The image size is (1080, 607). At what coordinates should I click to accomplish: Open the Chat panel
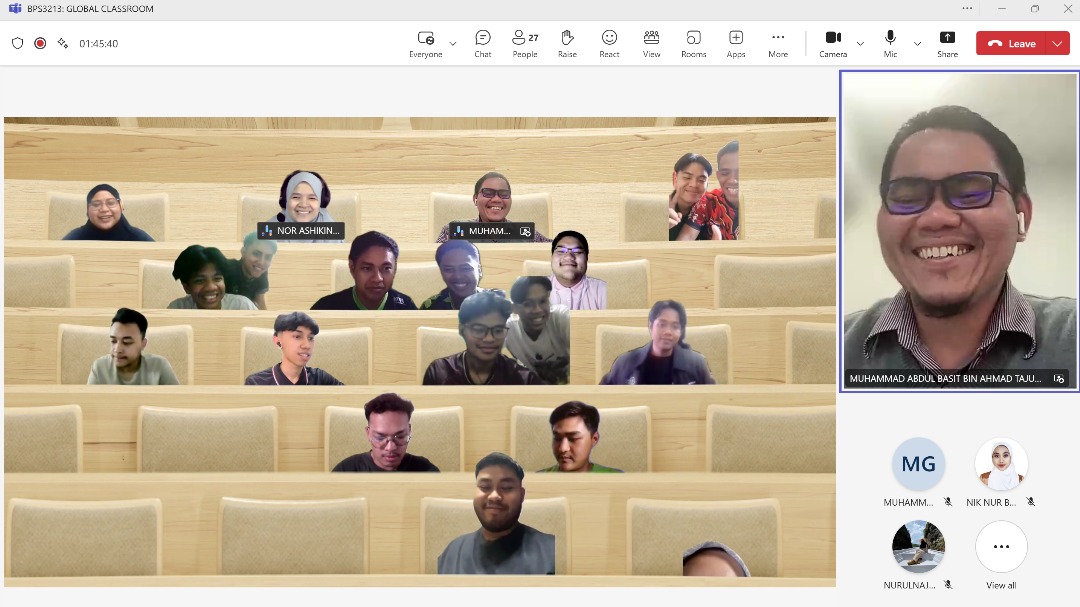(483, 43)
